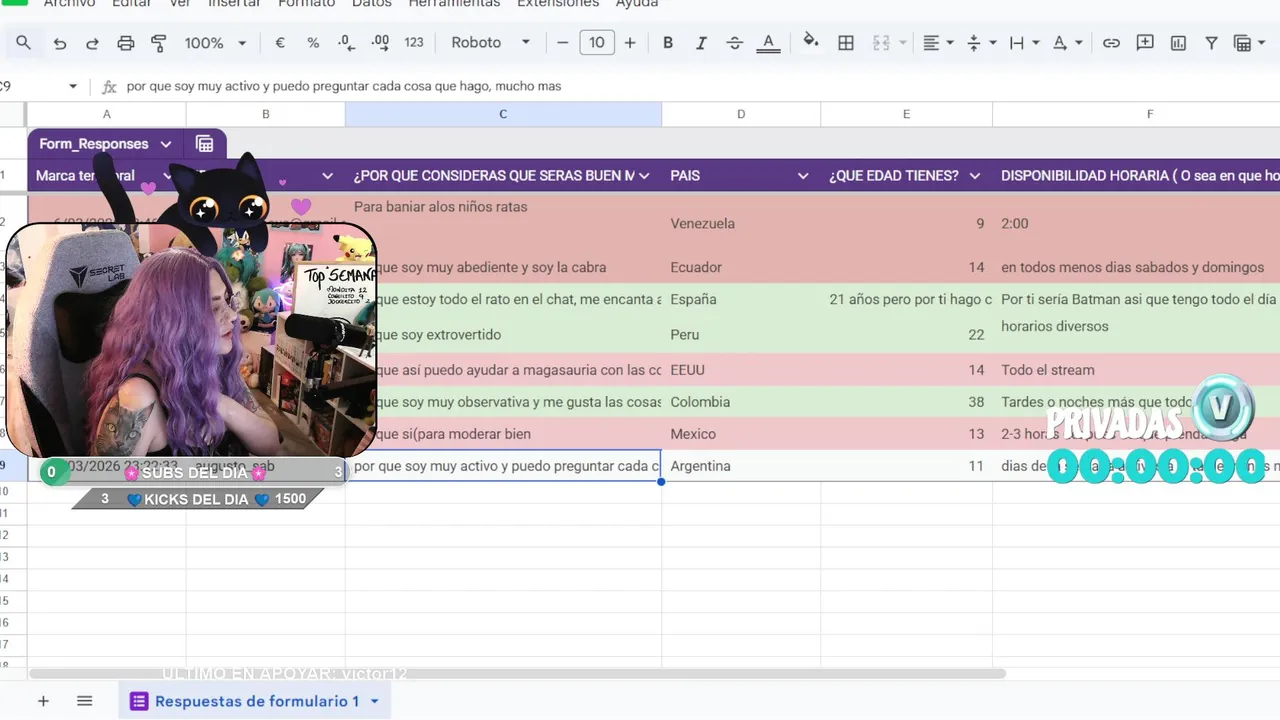Add a new sheet
This screenshot has width=1280, height=720.
(43, 701)
